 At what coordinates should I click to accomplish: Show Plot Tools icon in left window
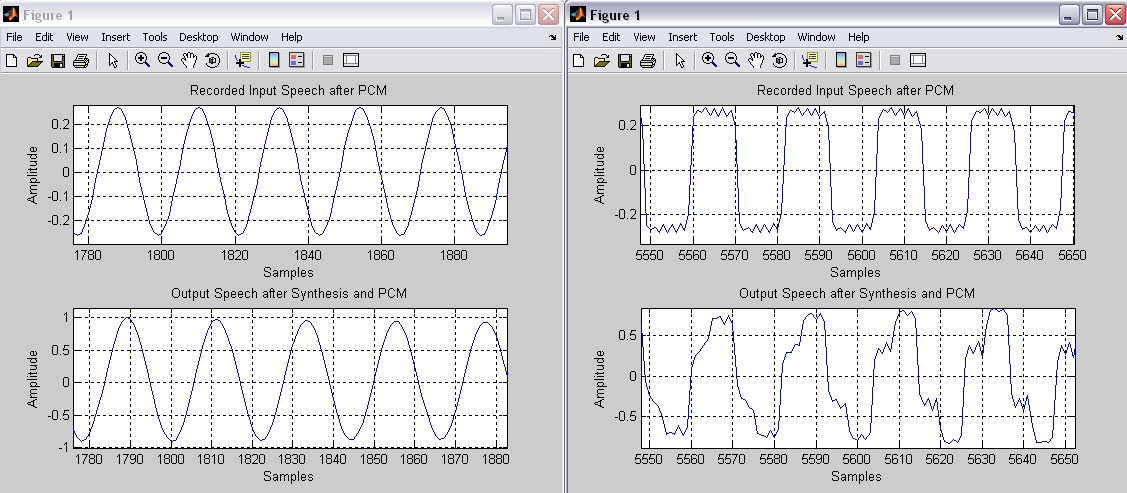[x=351, y=60]
